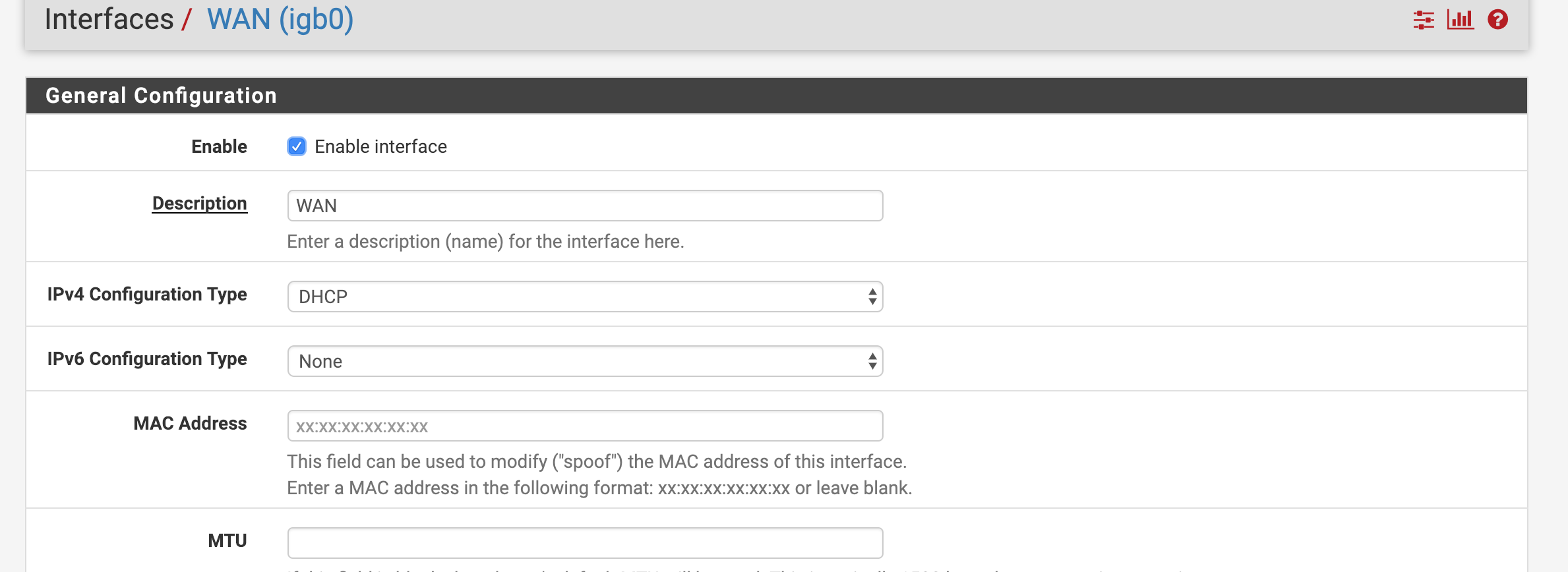Click the underlined Description label
The width and height of the screenshot is (1568, 572).
point(200,204)
